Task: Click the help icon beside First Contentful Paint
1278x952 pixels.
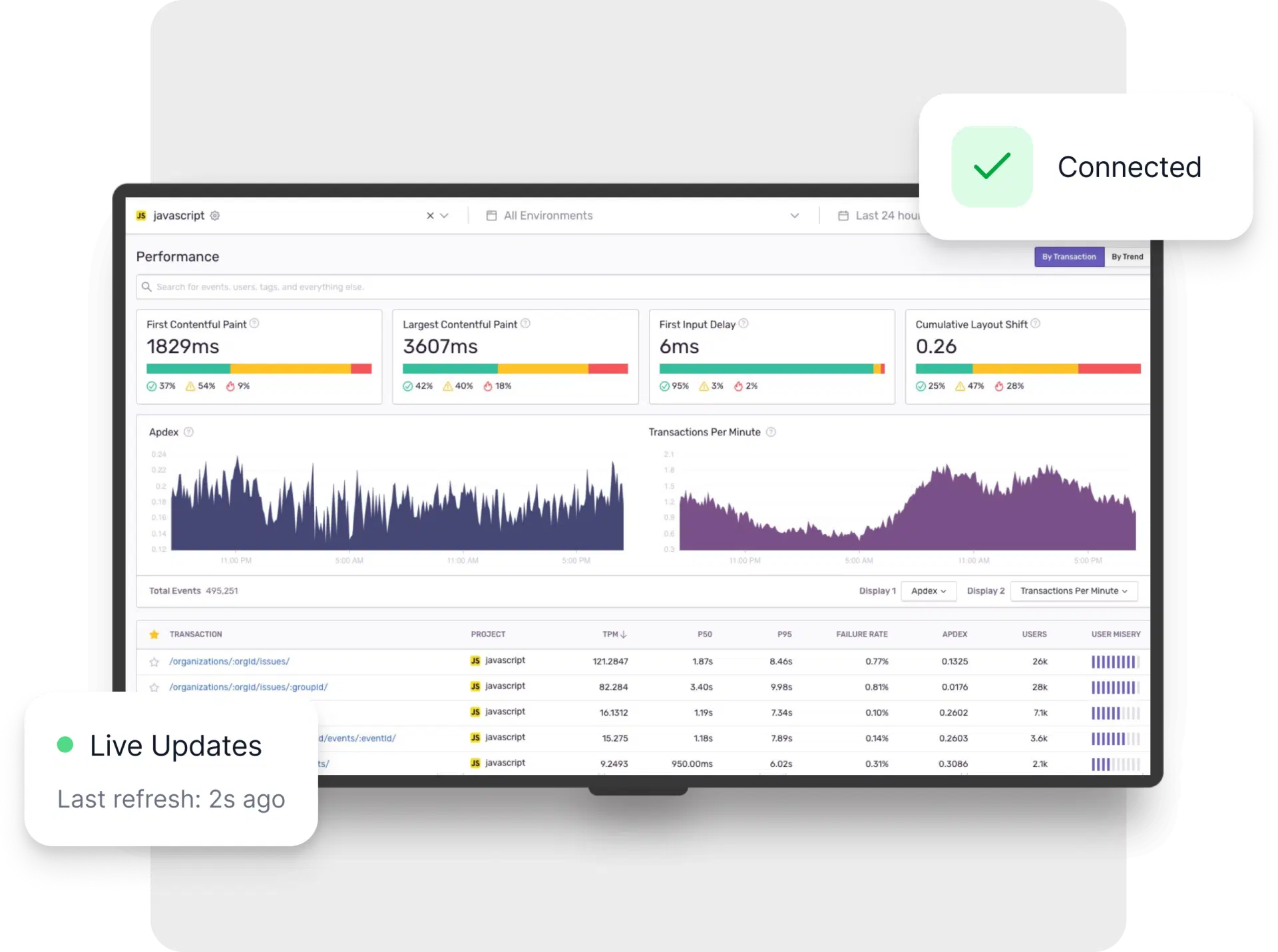Action: (254, 324)
